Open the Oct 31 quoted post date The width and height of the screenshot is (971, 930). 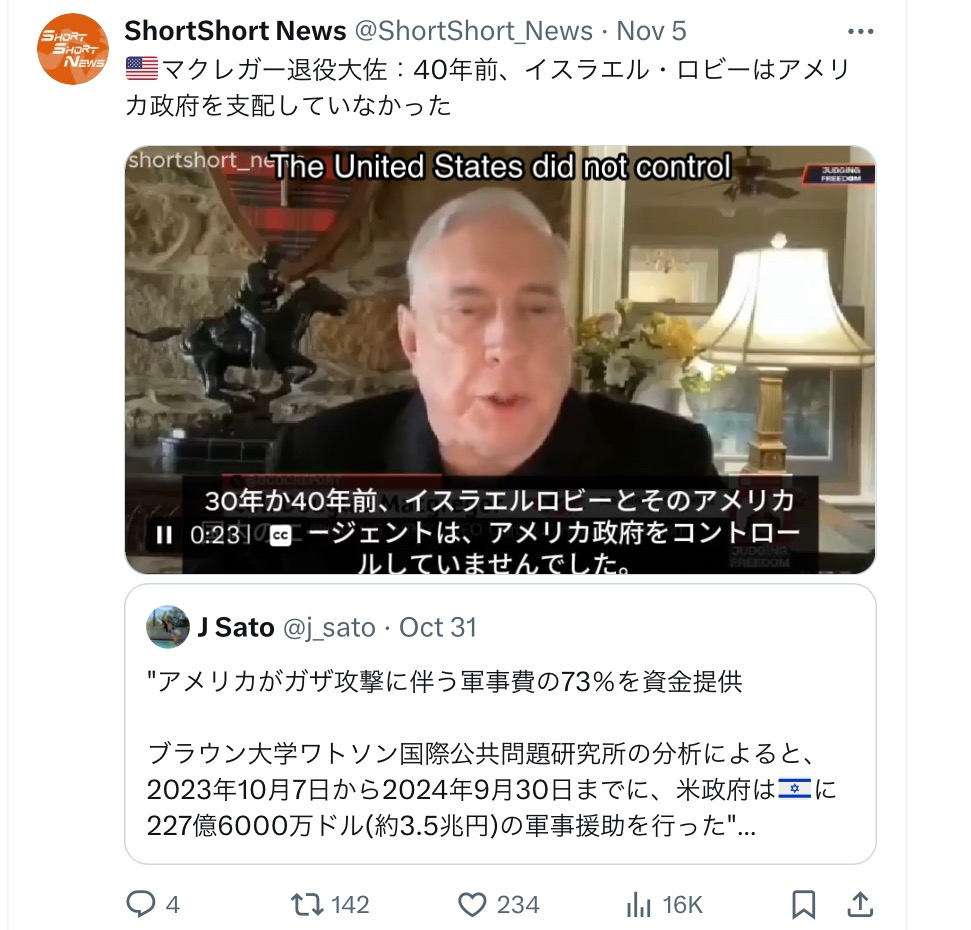[x=438, y=628]
